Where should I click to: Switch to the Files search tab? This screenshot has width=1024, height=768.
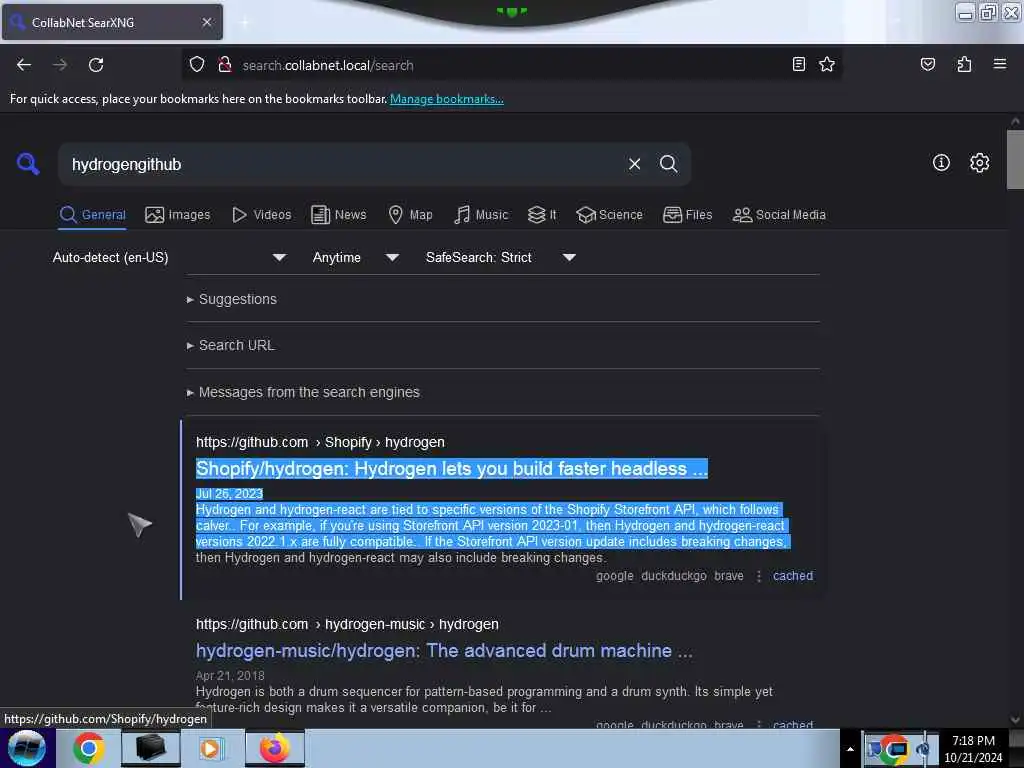(x=687, y=215)
